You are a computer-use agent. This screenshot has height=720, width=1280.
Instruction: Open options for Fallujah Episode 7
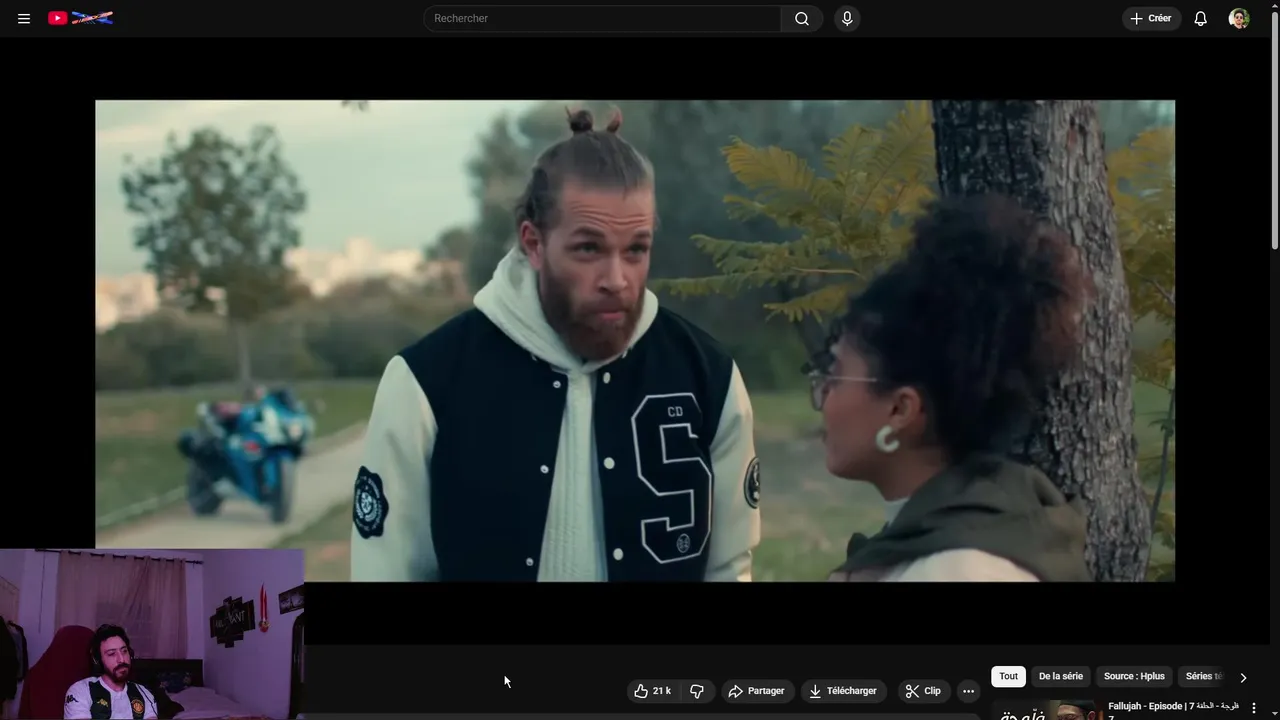pyautogui.click(x=1254, y=708)
